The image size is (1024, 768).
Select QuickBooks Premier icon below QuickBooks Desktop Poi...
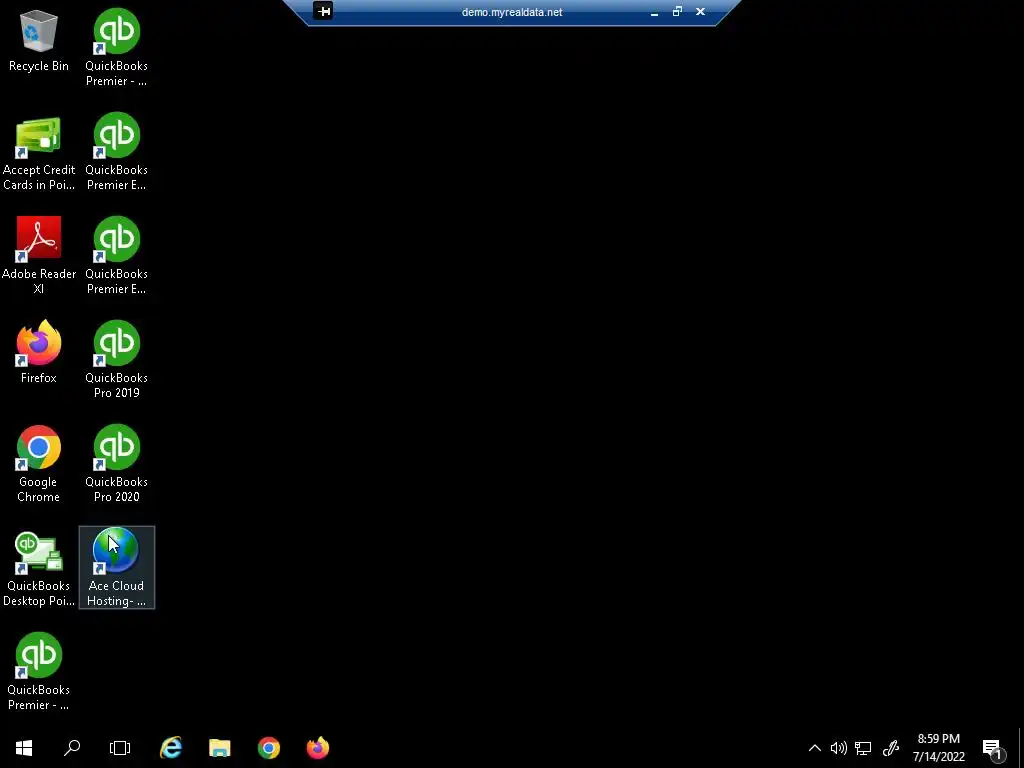39,671
